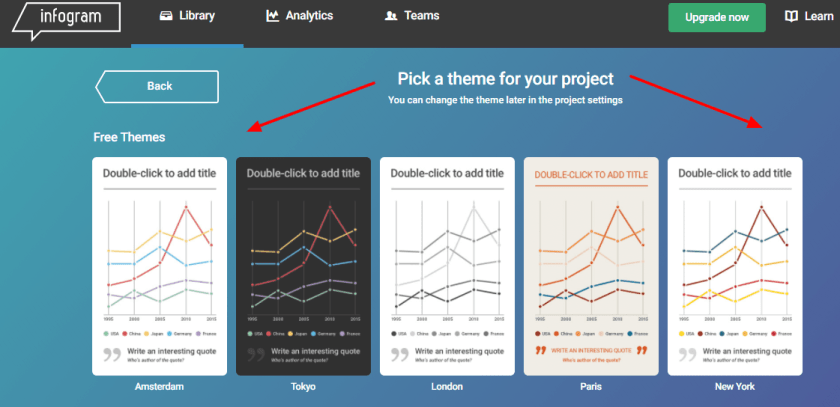Click the Amsterdam theme name label
840x407 pixels.
pos(159,386)
